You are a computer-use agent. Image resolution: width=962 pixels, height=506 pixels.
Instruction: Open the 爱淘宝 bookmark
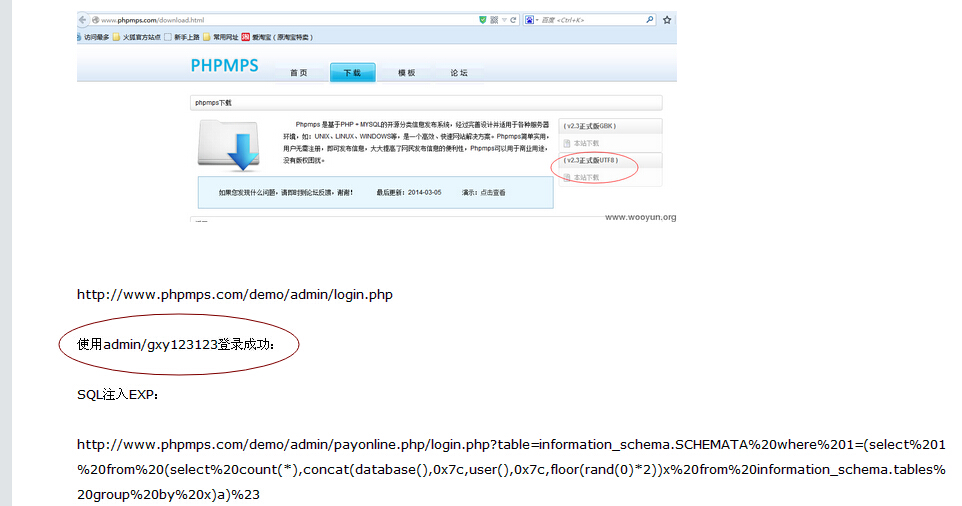tap(277, 37)
